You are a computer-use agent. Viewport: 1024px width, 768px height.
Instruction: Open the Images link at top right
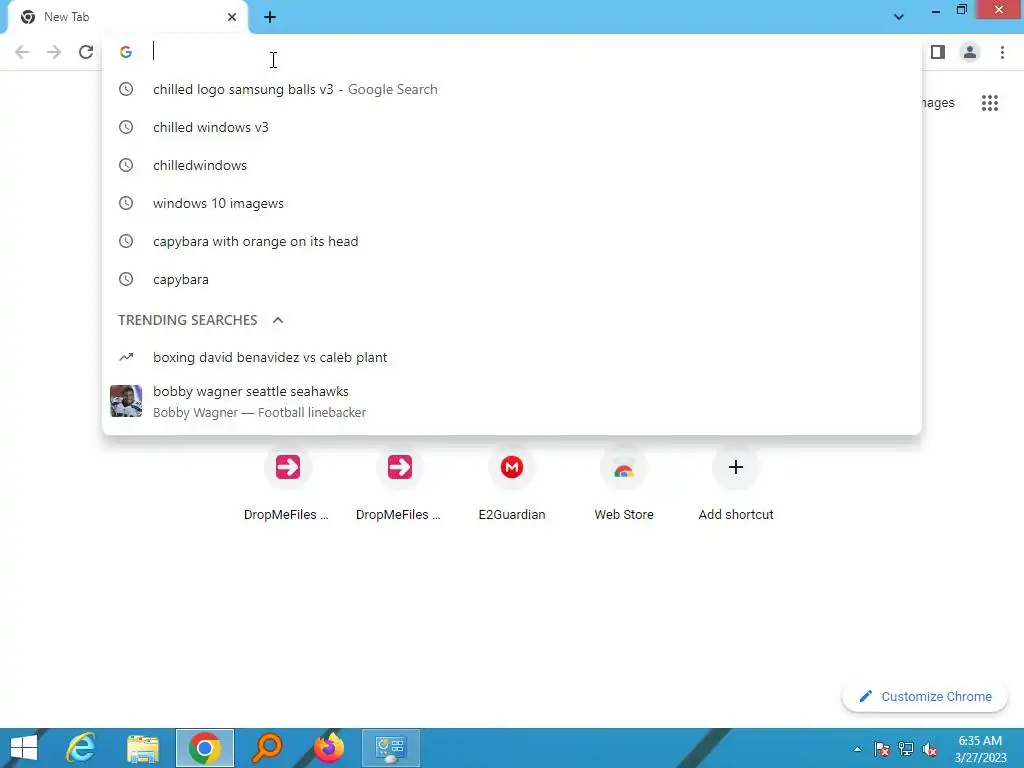936,103
